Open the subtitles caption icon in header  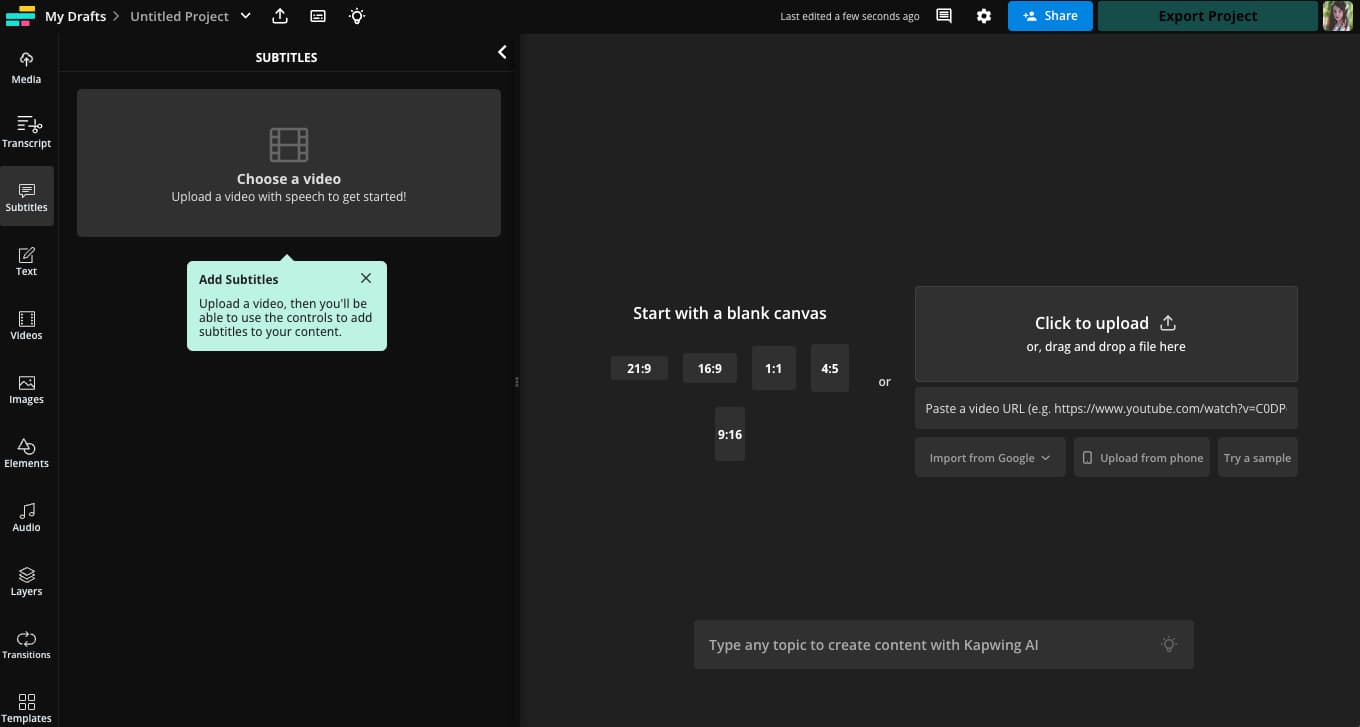318,16
